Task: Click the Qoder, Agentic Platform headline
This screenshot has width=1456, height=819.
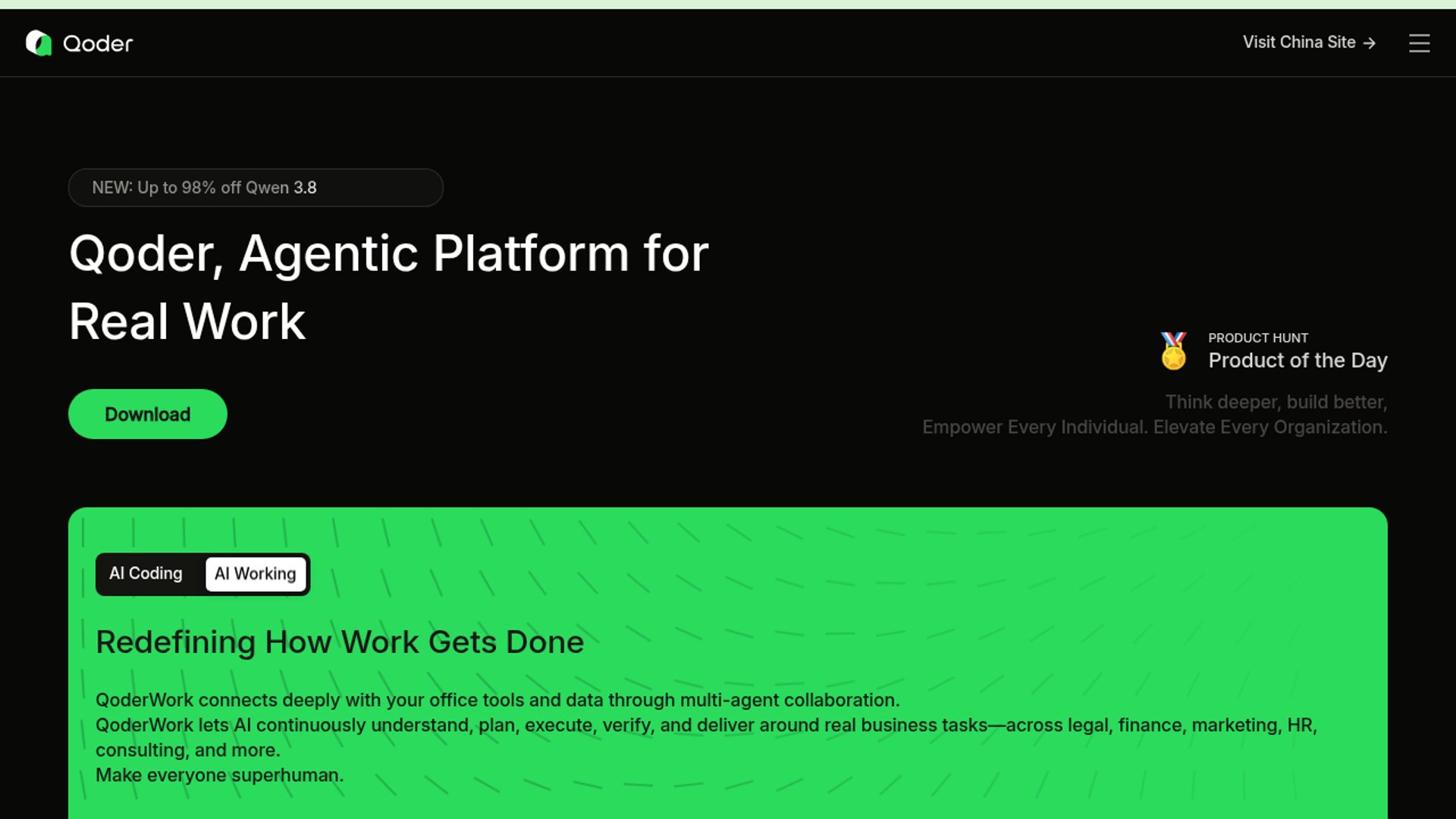Action: coord(388,287)
